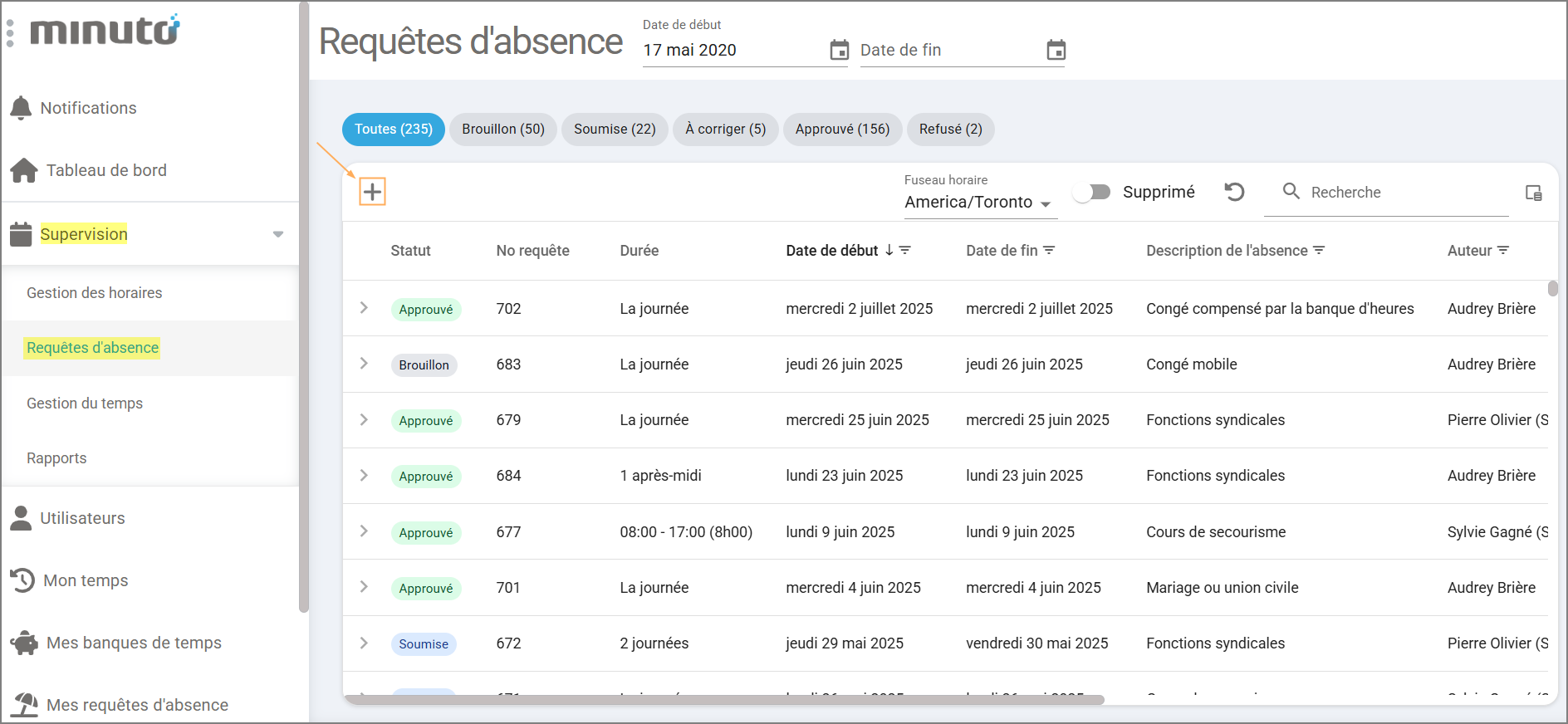Click the refresh list icon
This screenshot has height=724, width=1568.
1235,192
